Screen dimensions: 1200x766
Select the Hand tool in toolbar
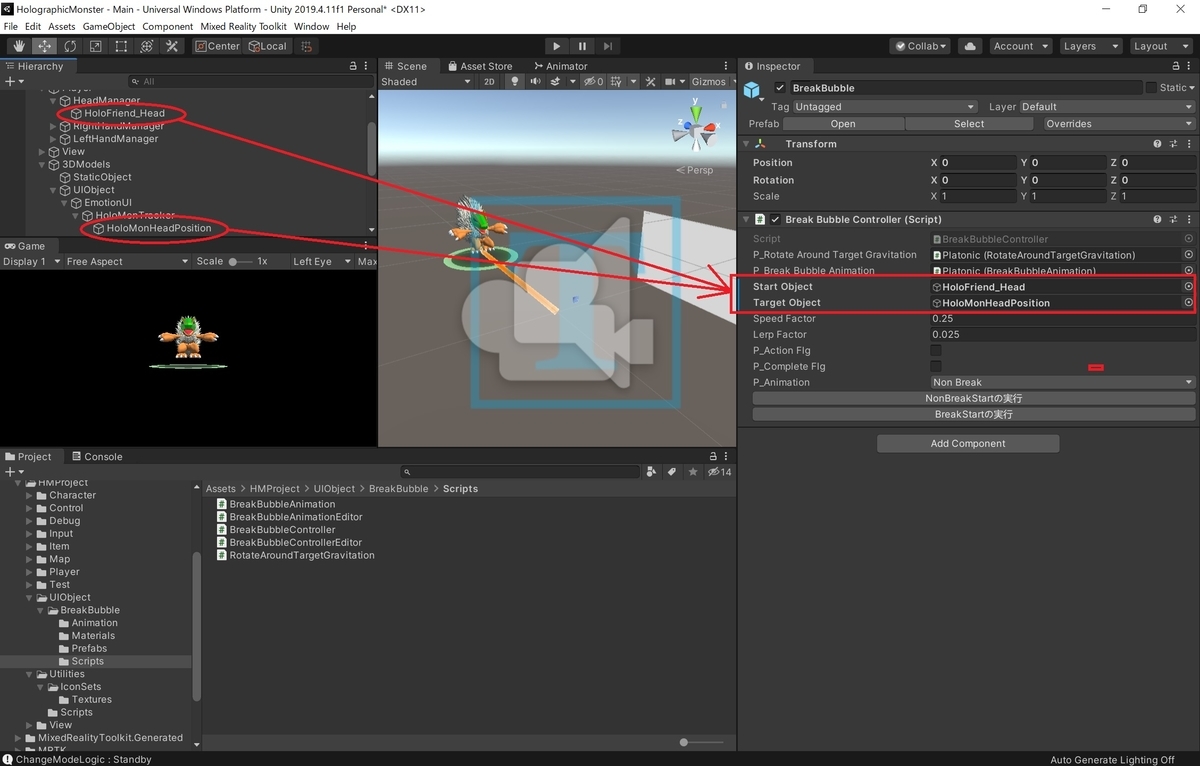click(19, 46)
